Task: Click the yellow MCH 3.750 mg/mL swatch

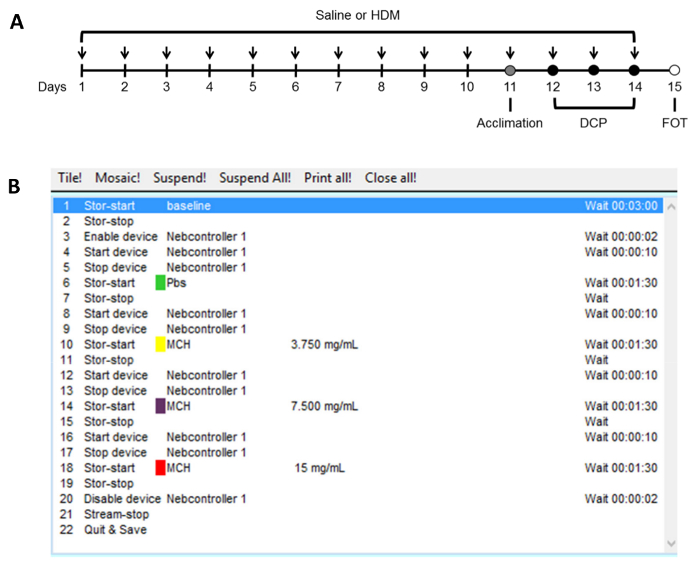Action: pos(160,344)
